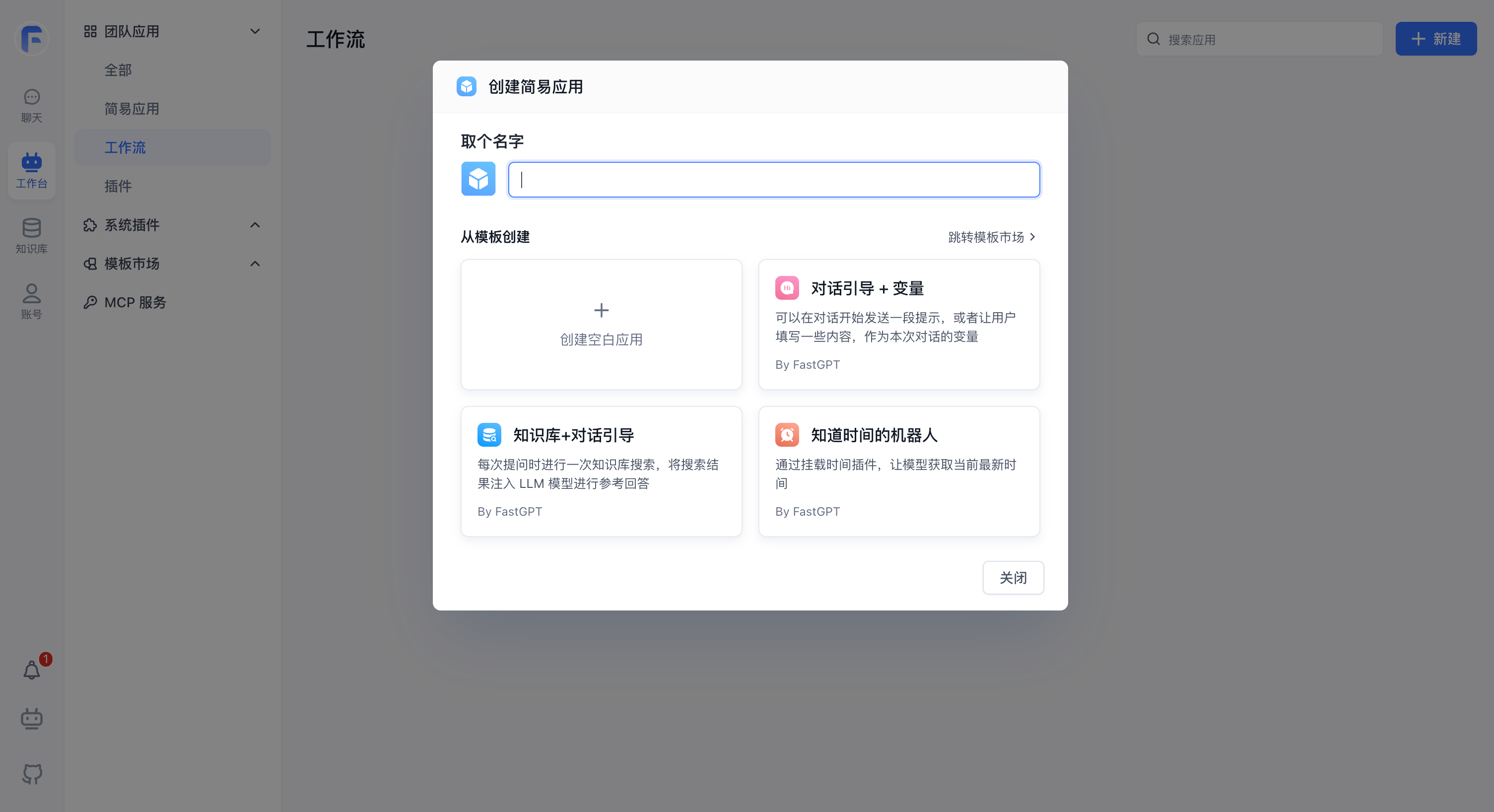Viewport: 1494px width, 812px height.
Task: Select the 知道时间的机器人 template
Action: [898, 471]
